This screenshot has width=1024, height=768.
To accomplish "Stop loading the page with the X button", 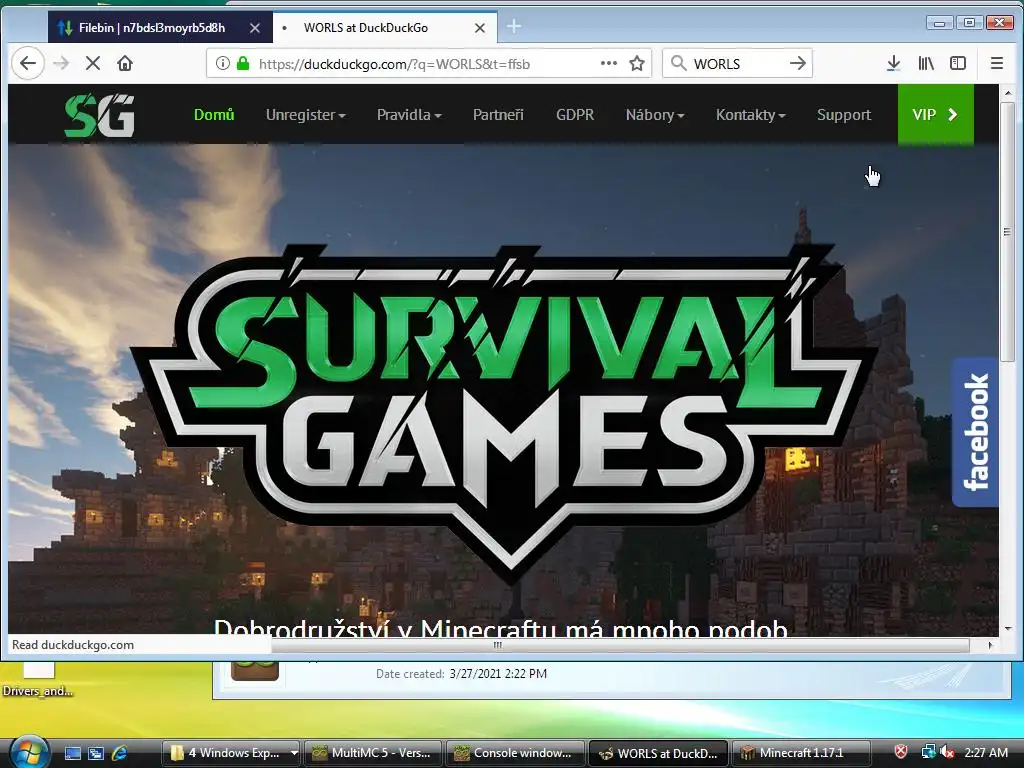I will pos(93,63).
